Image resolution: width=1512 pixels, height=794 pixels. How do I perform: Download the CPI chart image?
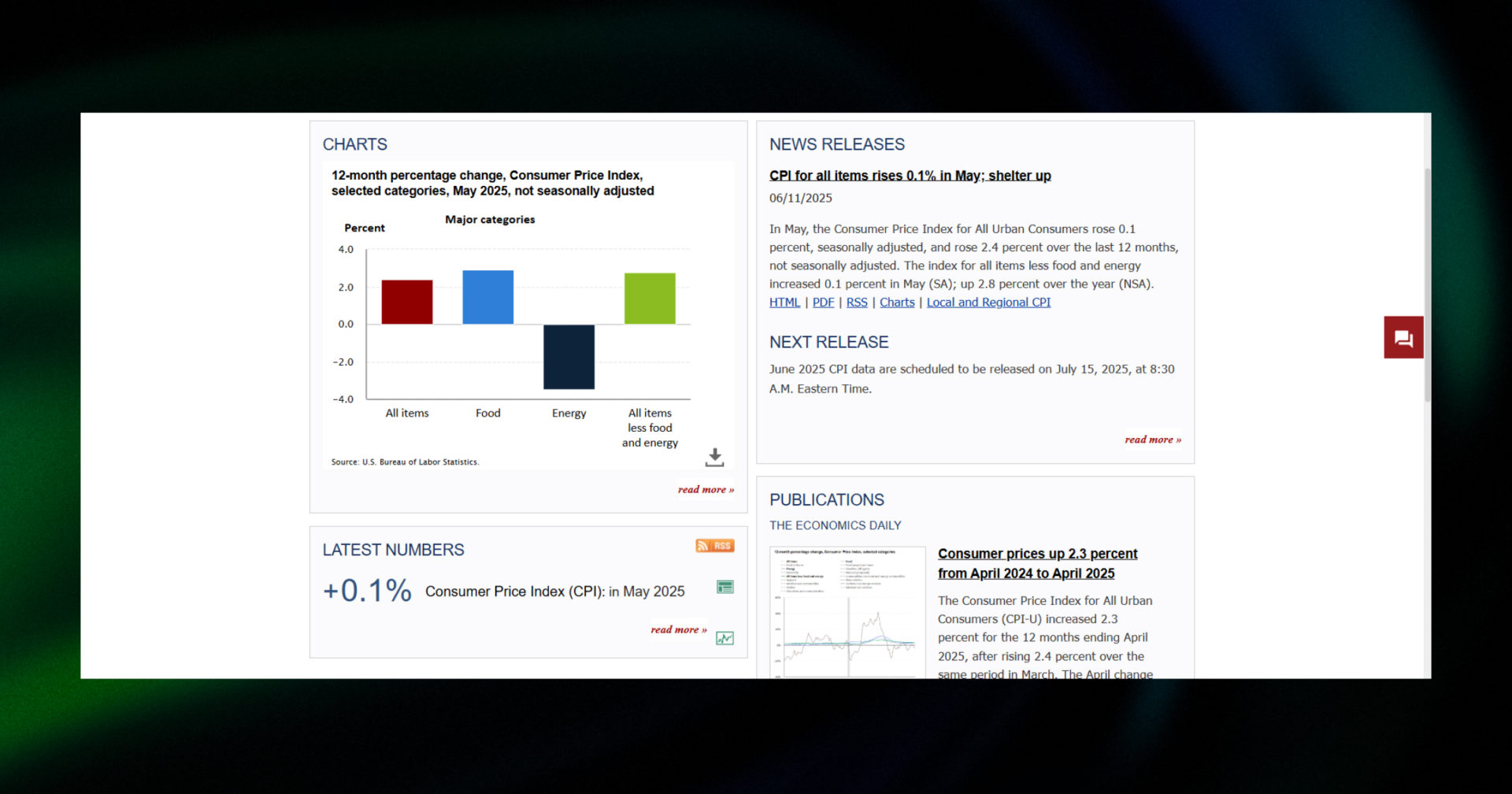[714, 457]
